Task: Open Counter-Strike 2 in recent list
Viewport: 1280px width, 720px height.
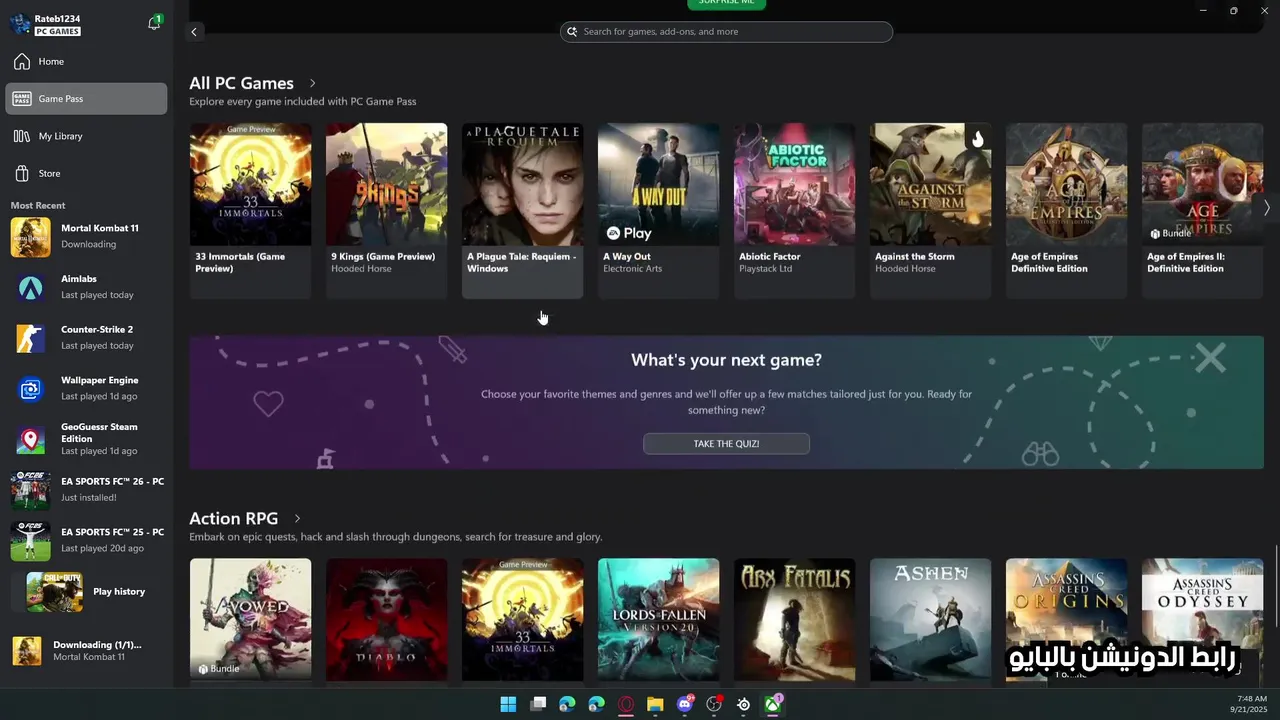Action: pos(87,338)
